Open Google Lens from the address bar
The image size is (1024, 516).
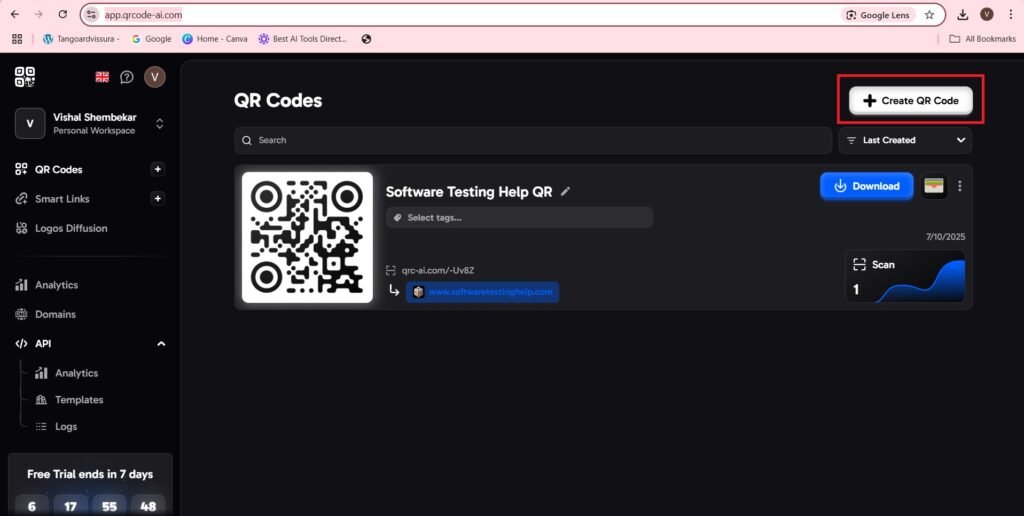pyautogui.click(x=878, y=15)
